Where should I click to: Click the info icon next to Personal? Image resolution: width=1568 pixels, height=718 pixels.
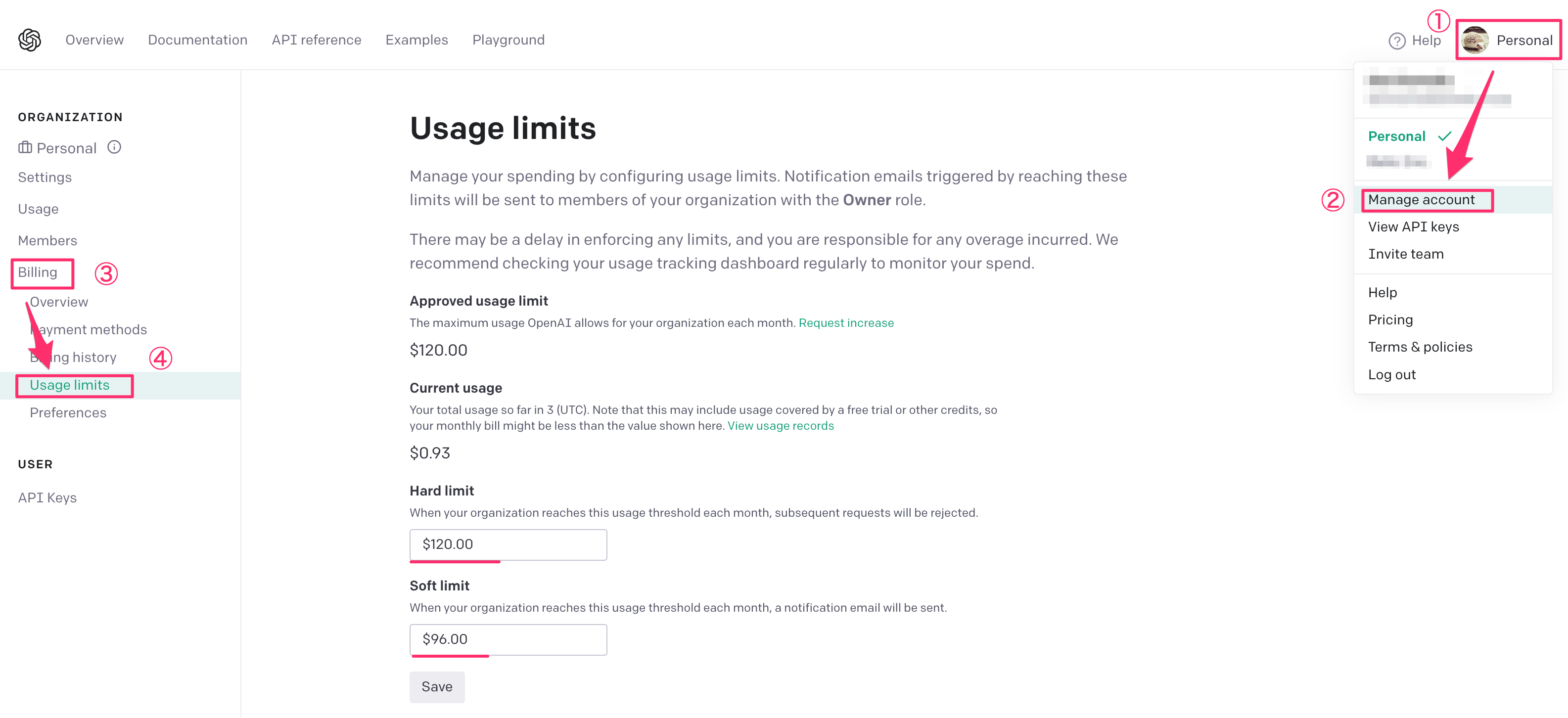(x=114, y=147)
